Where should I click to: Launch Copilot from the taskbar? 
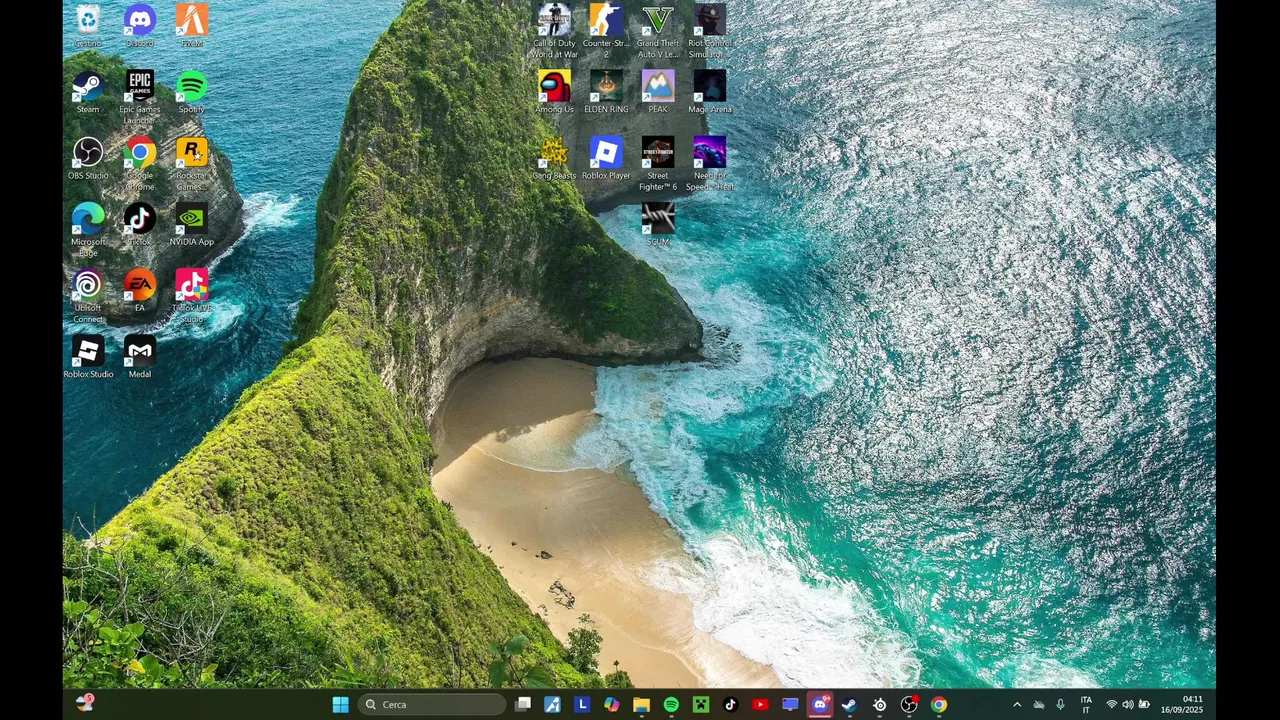pyautogui.click(x=612, y=705)
